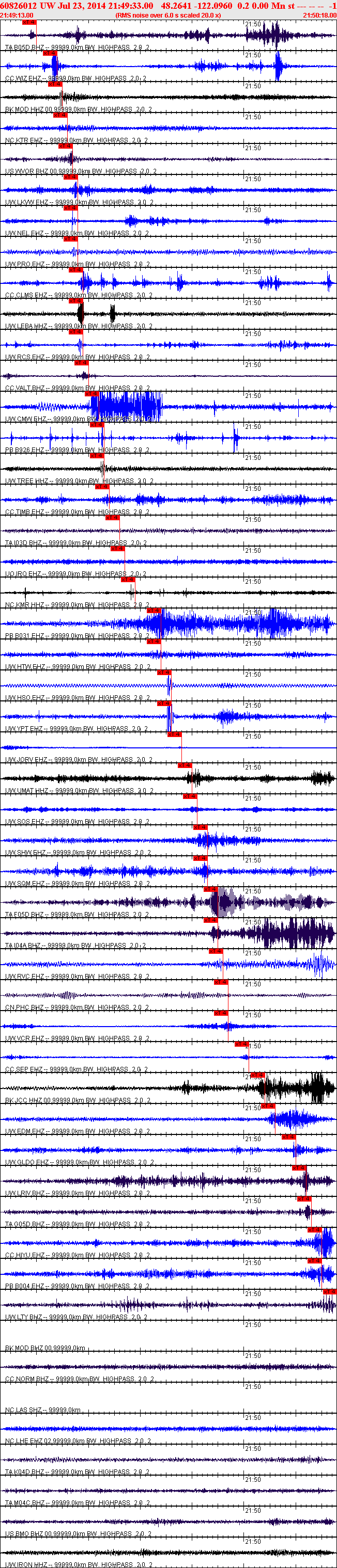Select the red pick flag on UW LEBA trace
Viewport: 337px width, 1568px height.
tap(75, 301)
